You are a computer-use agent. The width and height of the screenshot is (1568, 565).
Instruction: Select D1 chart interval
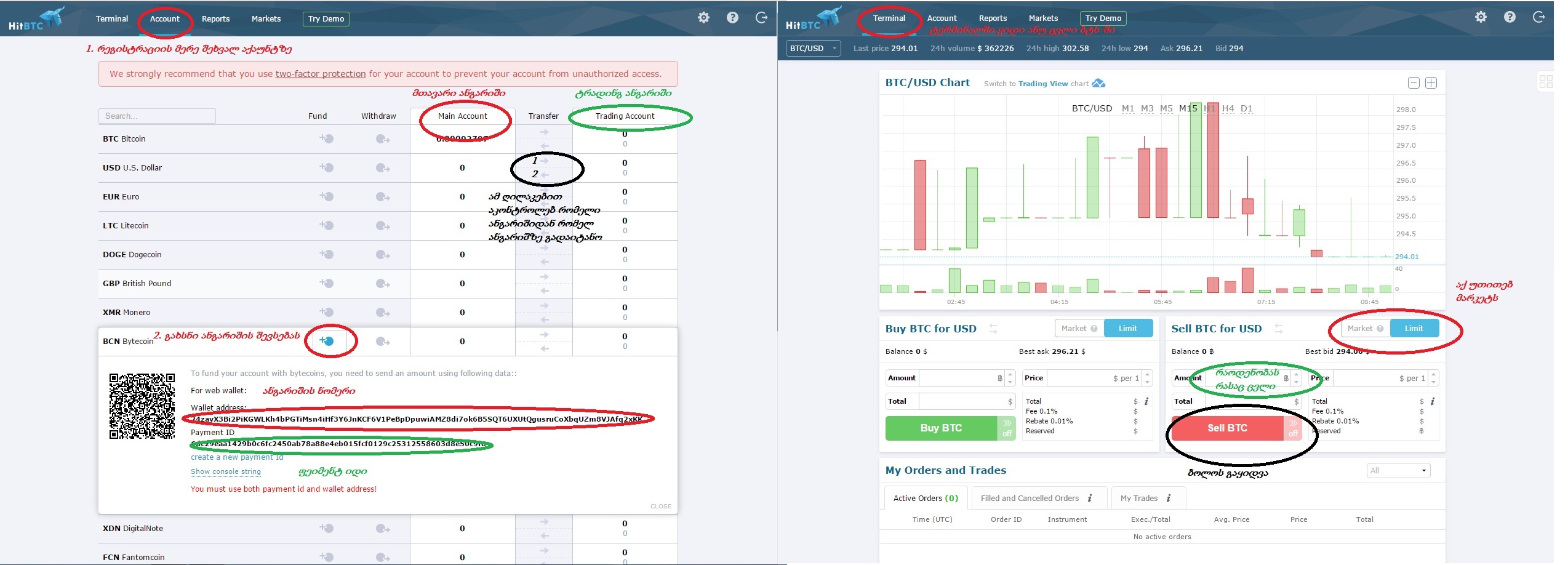click(1246, 108)
